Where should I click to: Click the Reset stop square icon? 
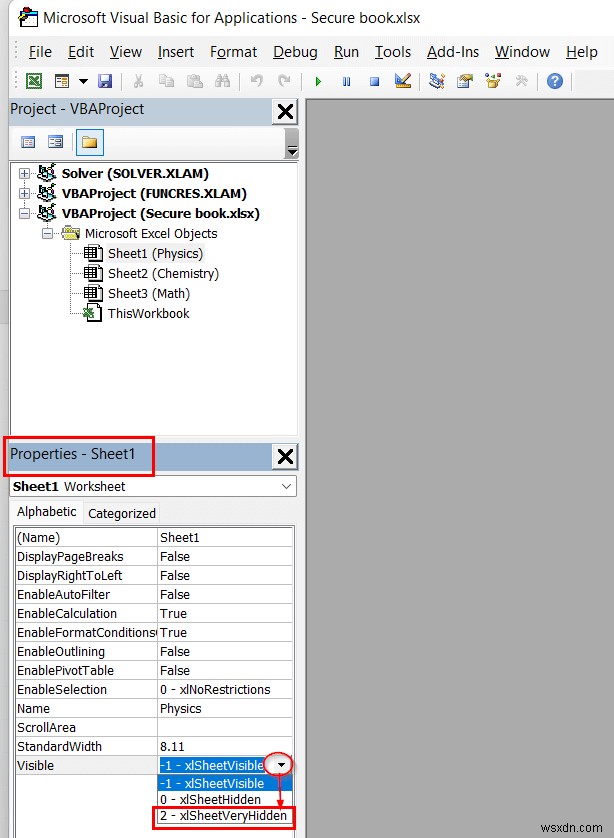click(375, 82)
